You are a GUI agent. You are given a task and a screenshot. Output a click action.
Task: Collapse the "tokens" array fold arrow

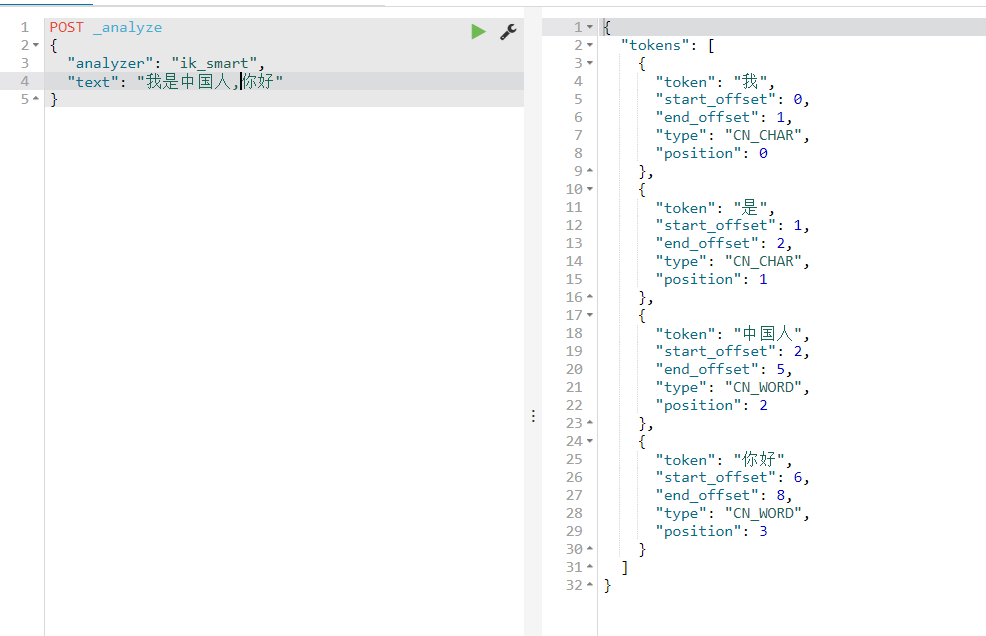tap(590, 45)
